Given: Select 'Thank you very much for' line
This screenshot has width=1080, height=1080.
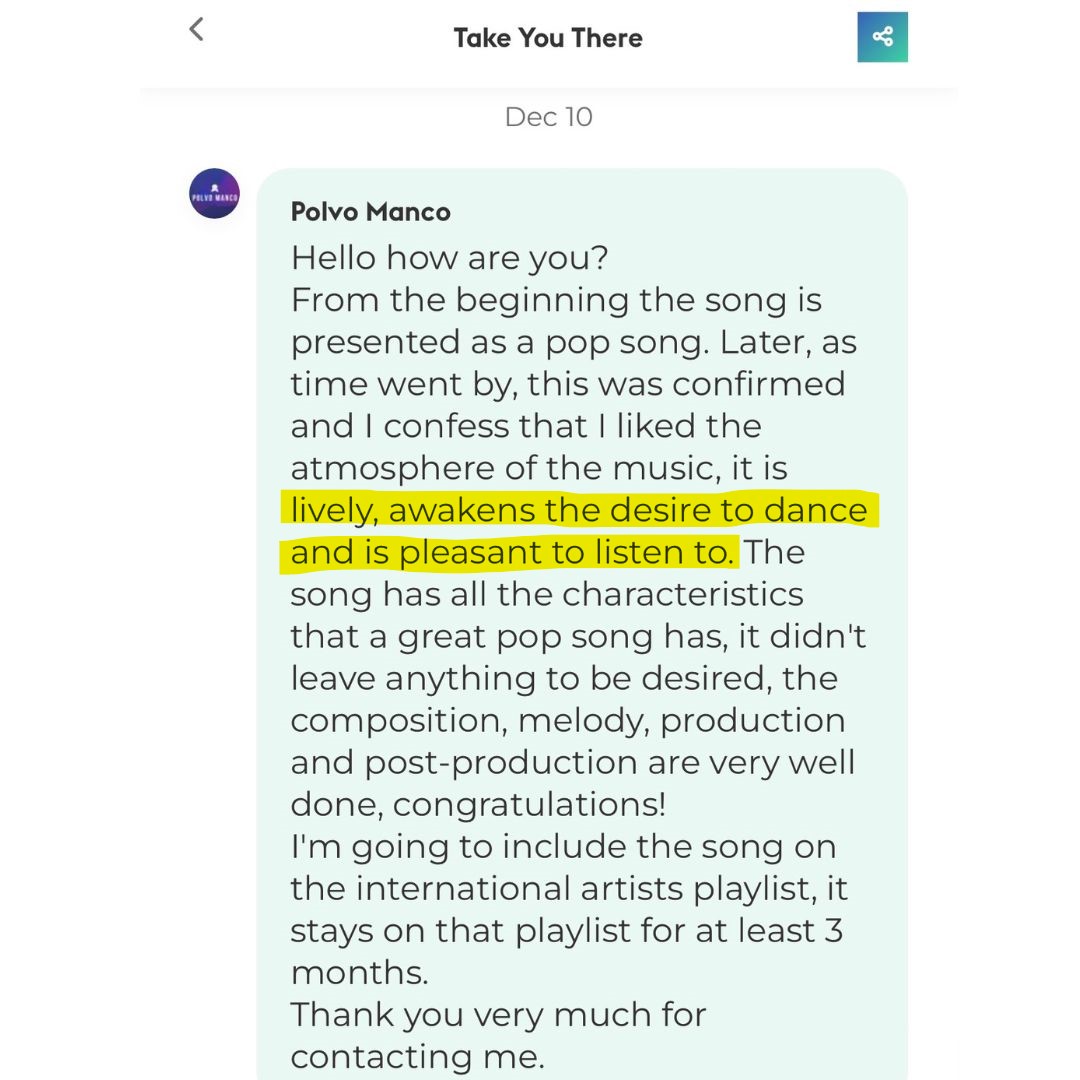Looking at the screenshot, I should (499, 1015).
